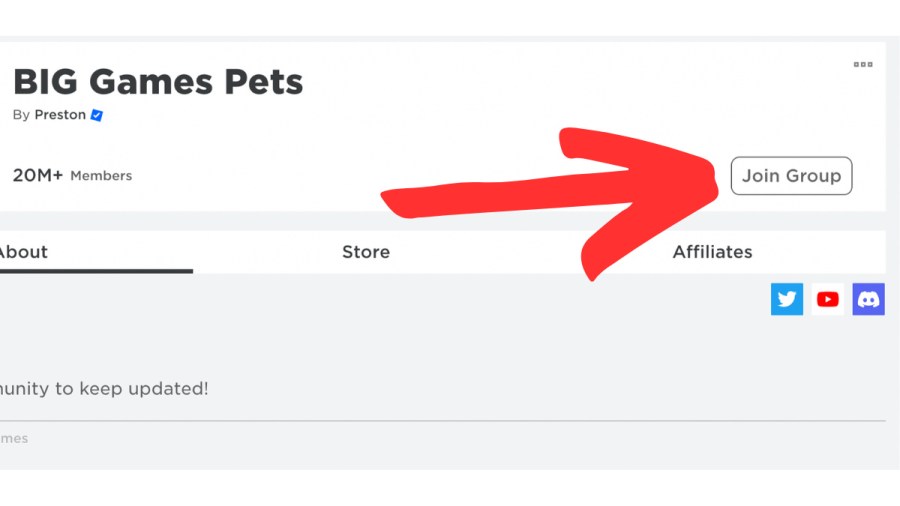
Task: Select the Affiliates tab
Action: [712, 252]
